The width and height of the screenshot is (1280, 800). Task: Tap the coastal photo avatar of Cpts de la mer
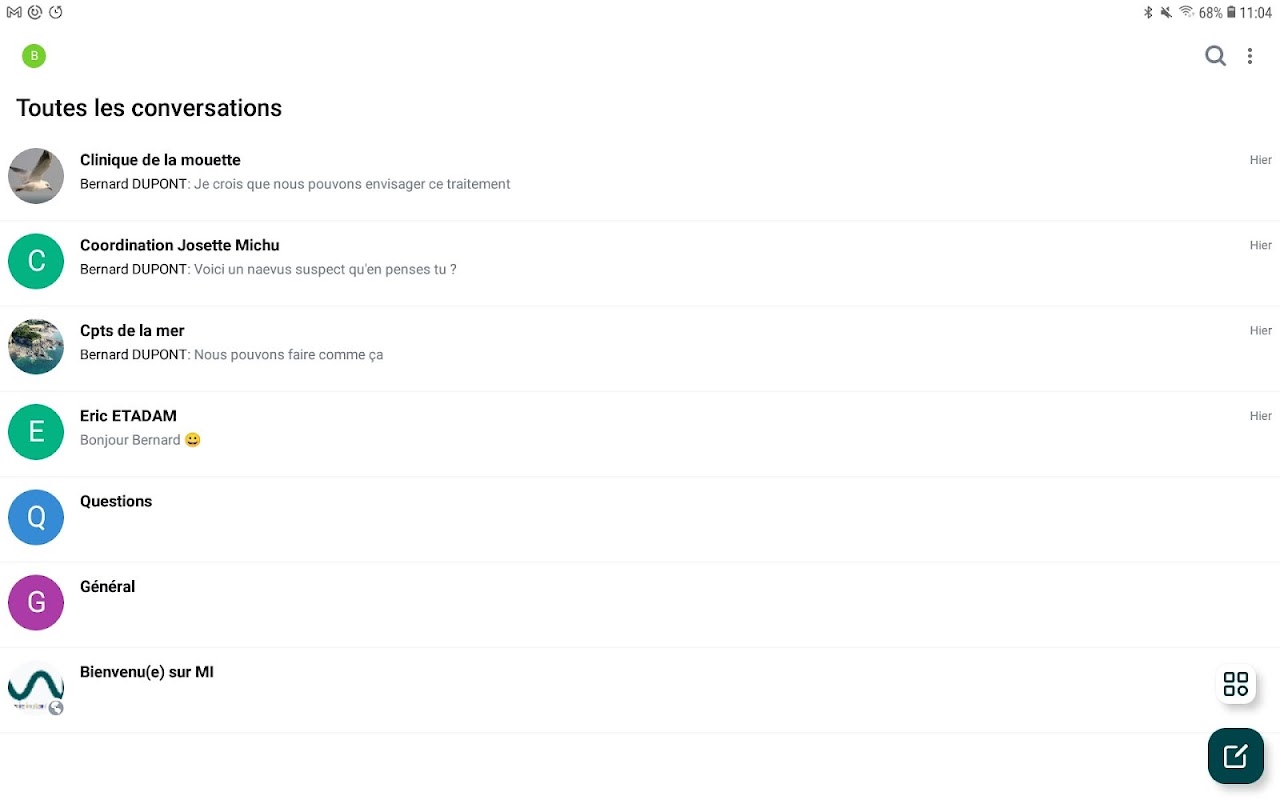36,347
